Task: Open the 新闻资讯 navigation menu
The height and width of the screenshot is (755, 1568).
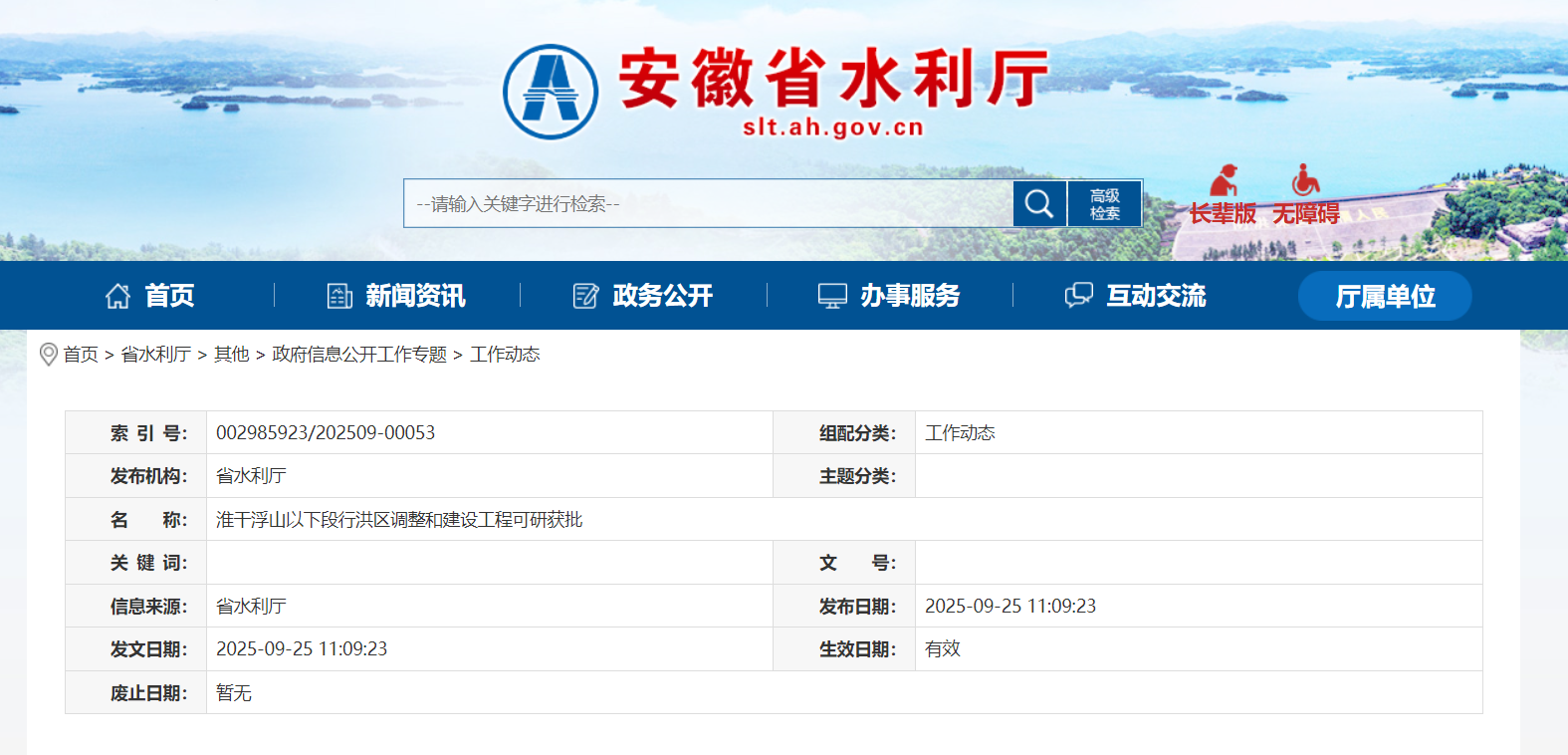Action: [x=415, y=296]
